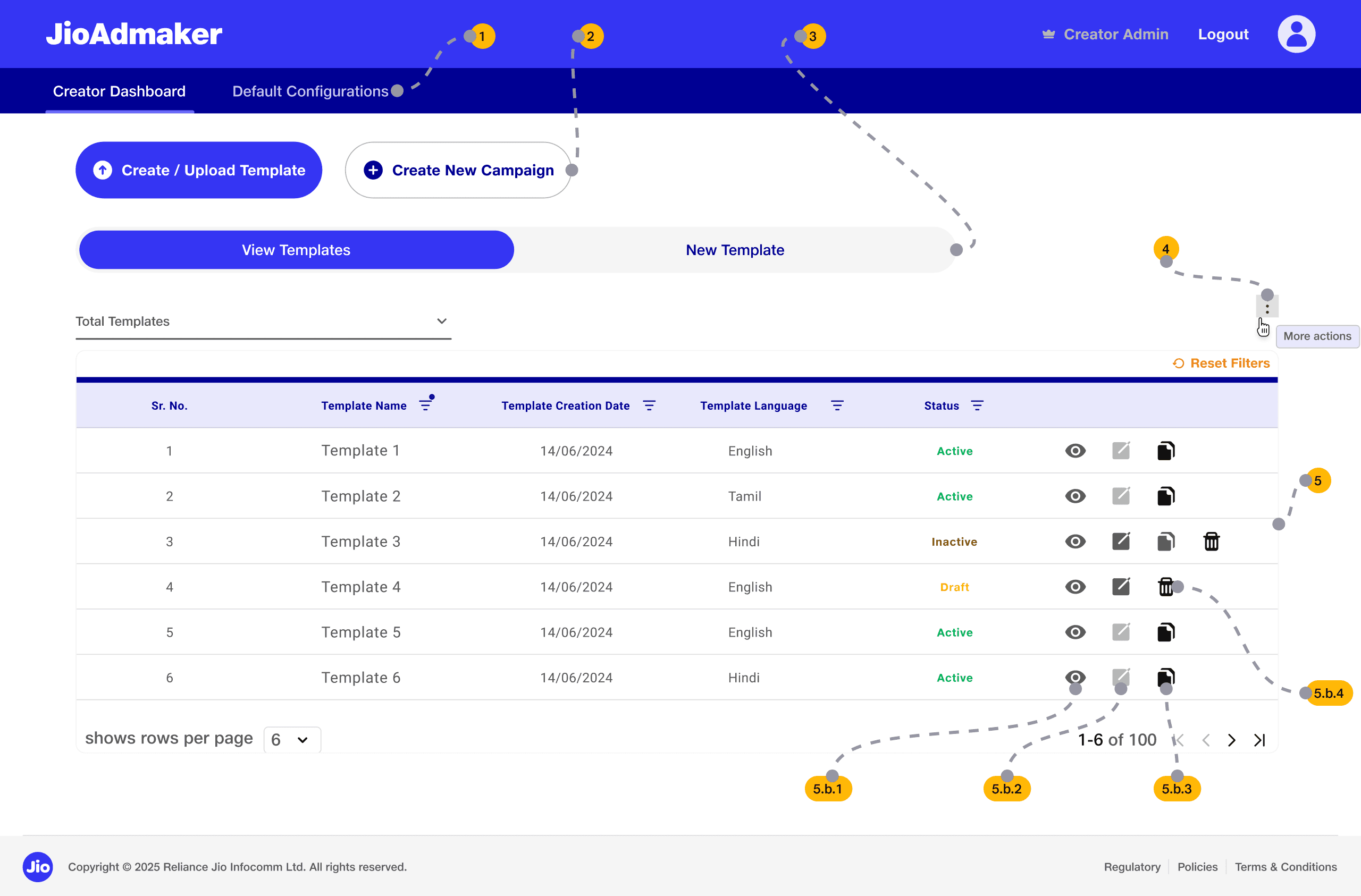Open Default Configurations tab

point(310,91)
